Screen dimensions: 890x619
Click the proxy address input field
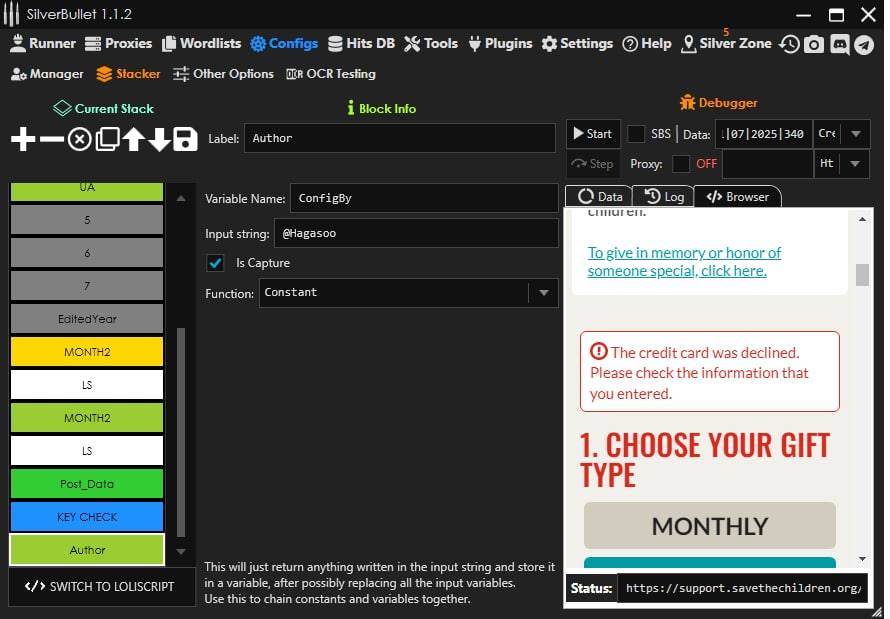pyautogui.click(x=768, y=164)
